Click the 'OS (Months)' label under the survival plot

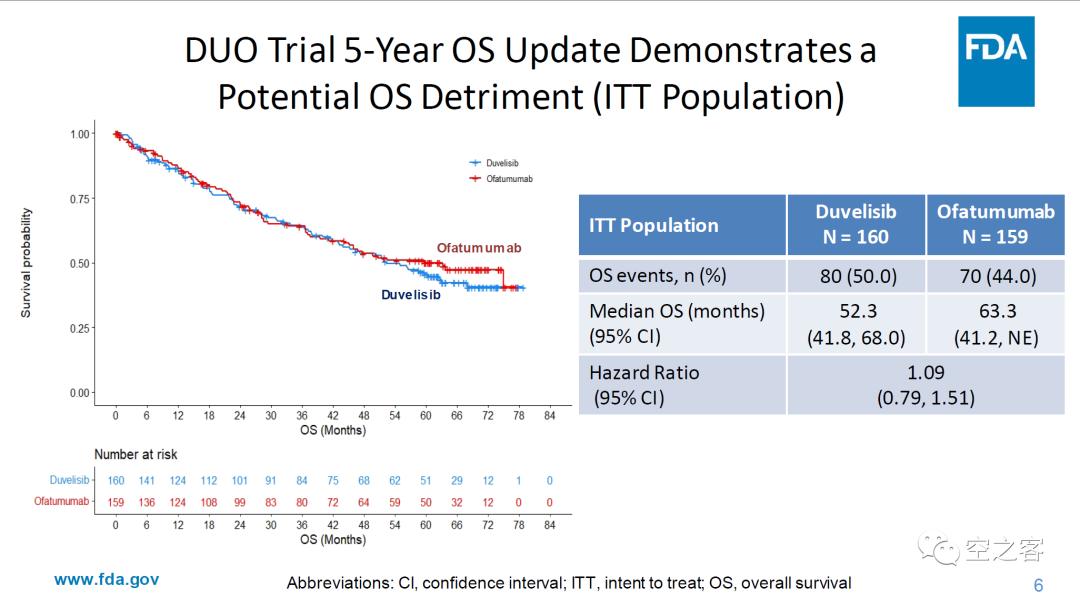[333, 430]
